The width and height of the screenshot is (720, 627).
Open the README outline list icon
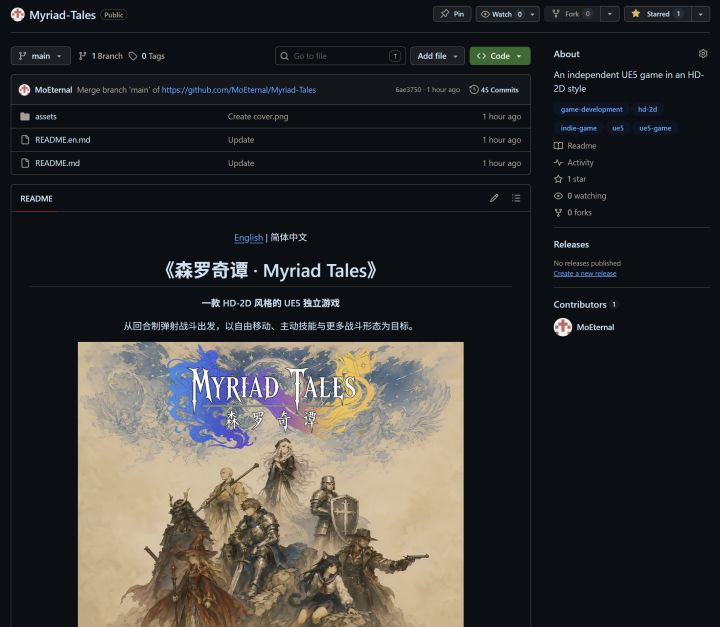point(516,198)
